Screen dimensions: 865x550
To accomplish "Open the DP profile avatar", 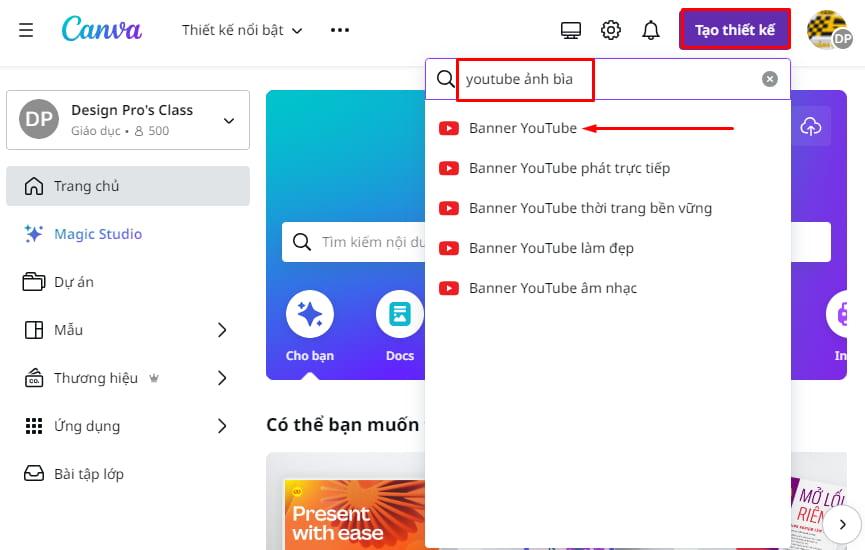I will pyautogui.click(x=829, y=30).
